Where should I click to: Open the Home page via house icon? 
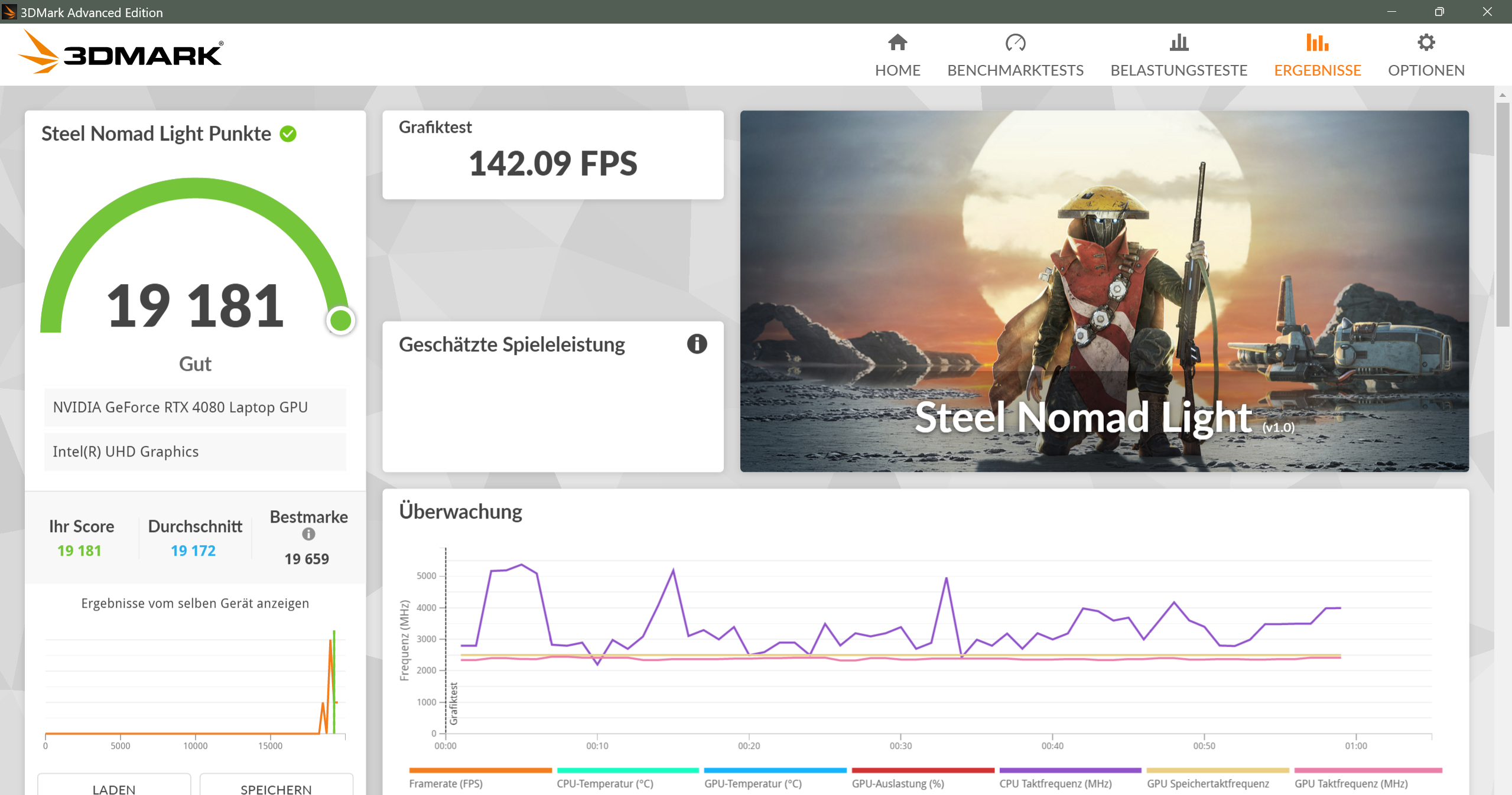pos(897,43)
